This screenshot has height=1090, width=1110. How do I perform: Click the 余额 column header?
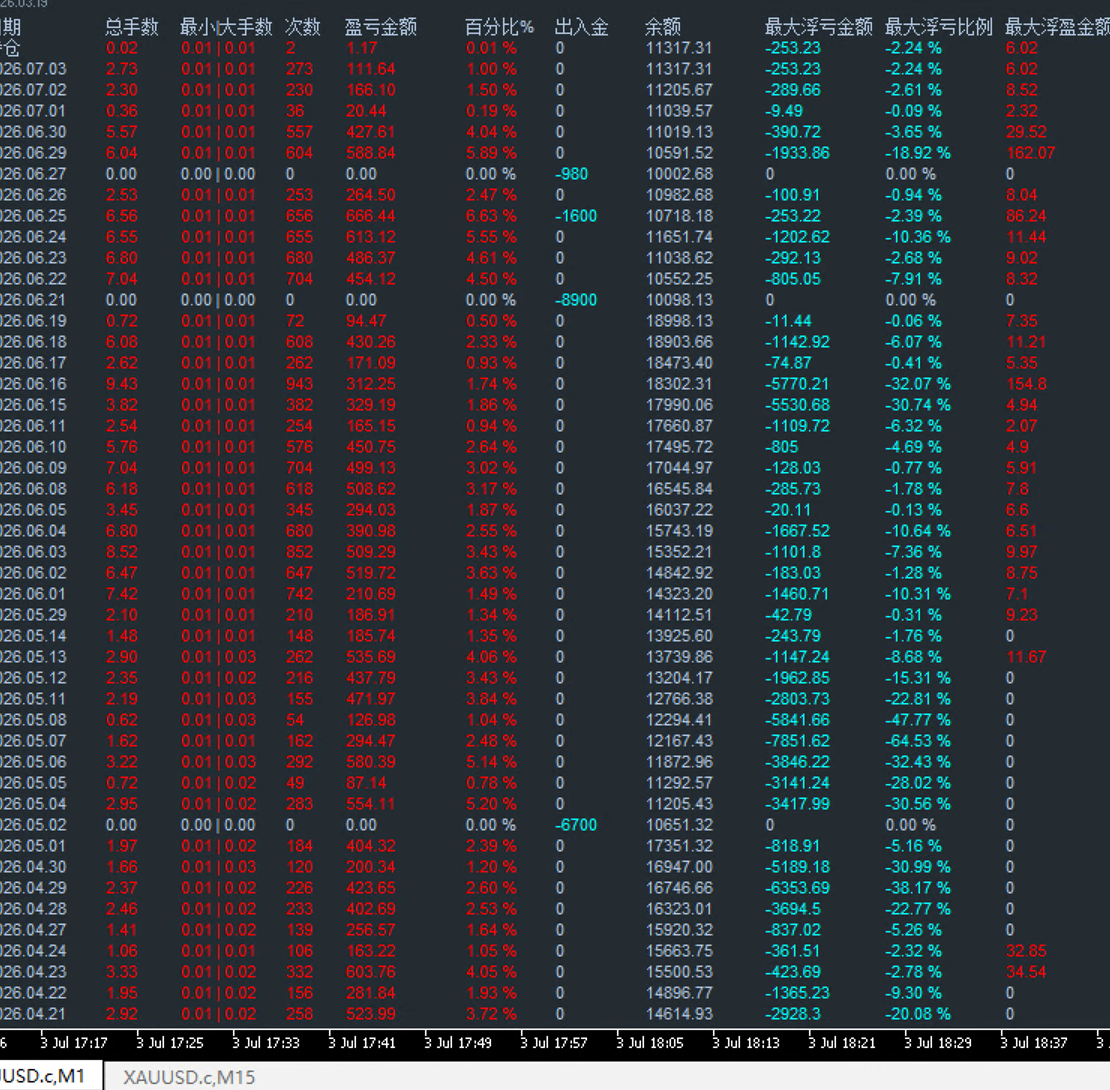(x=663, y=27)
